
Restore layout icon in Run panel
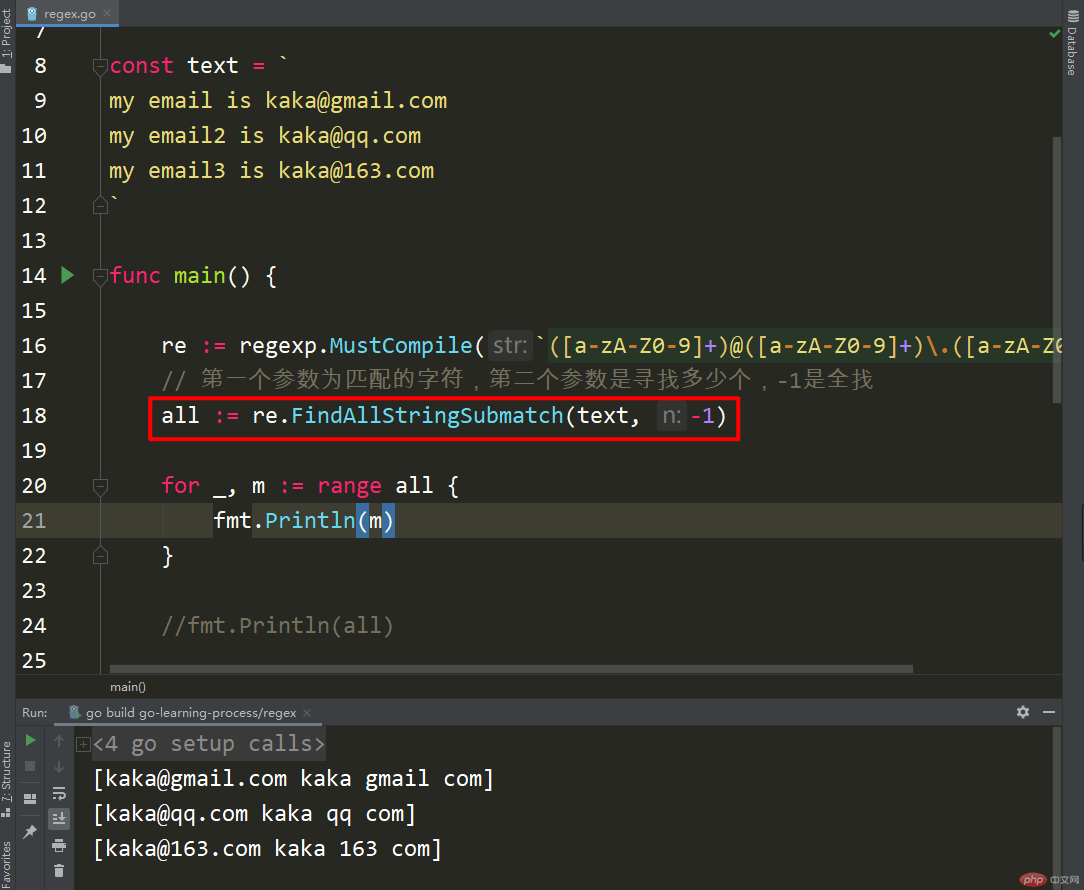pyautogui.click(x=30, y=798)
